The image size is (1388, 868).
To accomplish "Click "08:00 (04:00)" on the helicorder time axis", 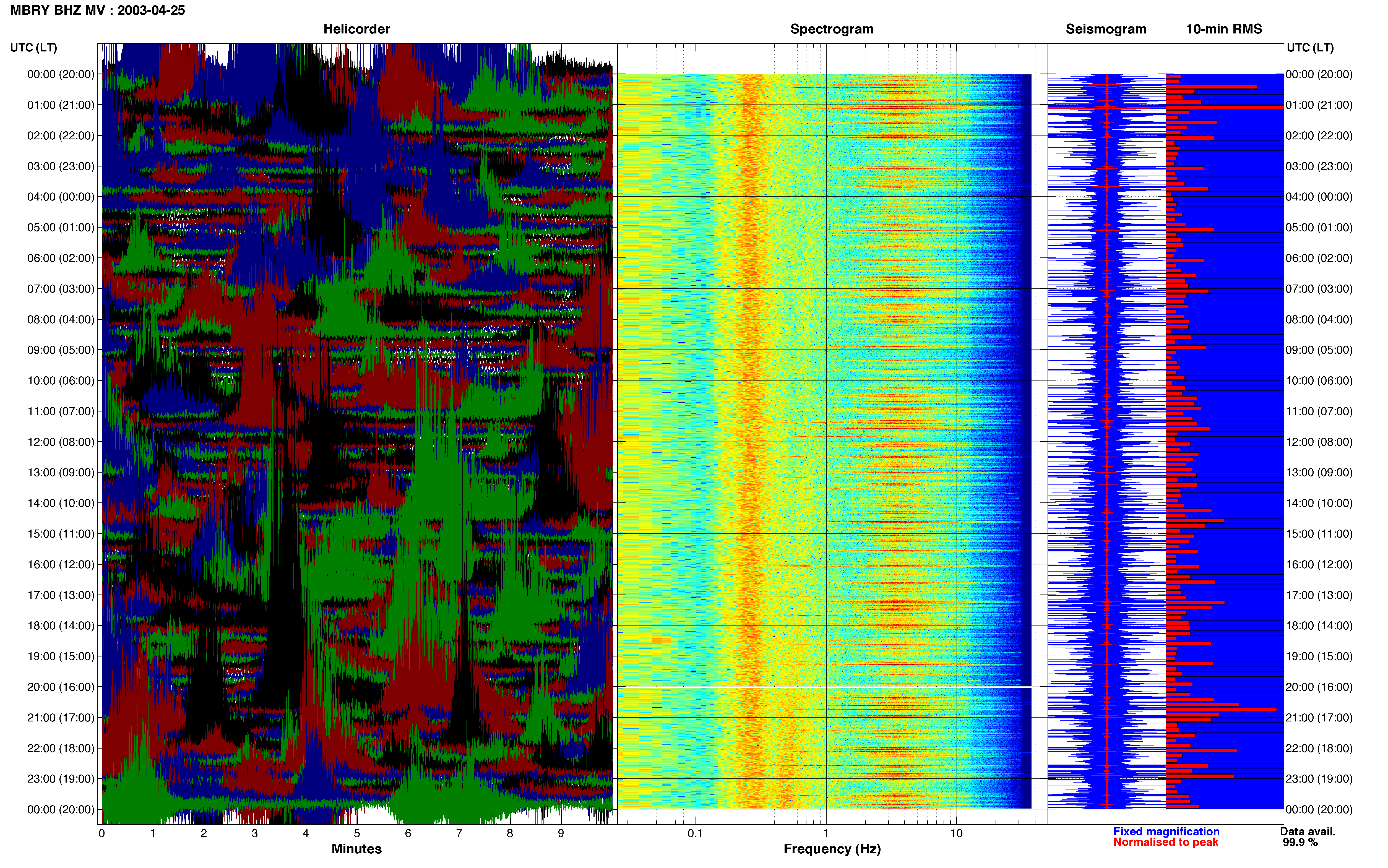I will click(x=61, y=319).
